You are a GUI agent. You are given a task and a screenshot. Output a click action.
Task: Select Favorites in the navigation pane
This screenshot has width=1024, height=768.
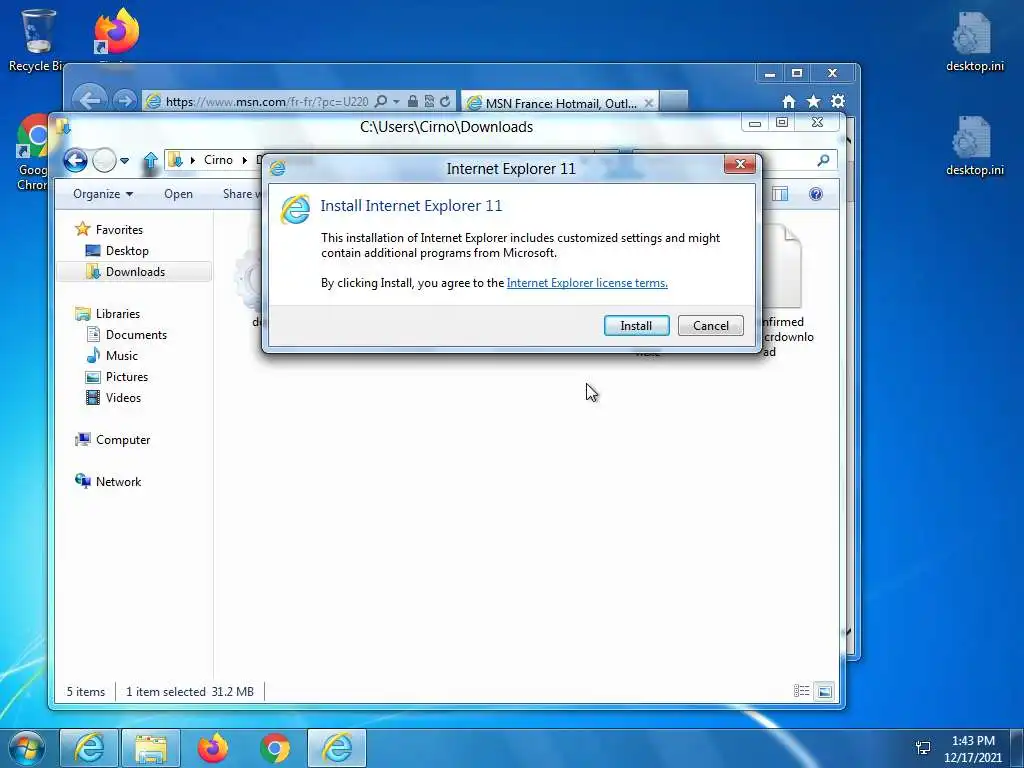click(119, 229)
